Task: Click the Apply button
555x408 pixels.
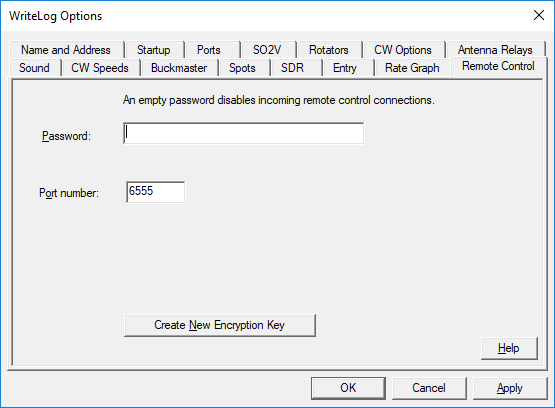Action: point(510,388)
